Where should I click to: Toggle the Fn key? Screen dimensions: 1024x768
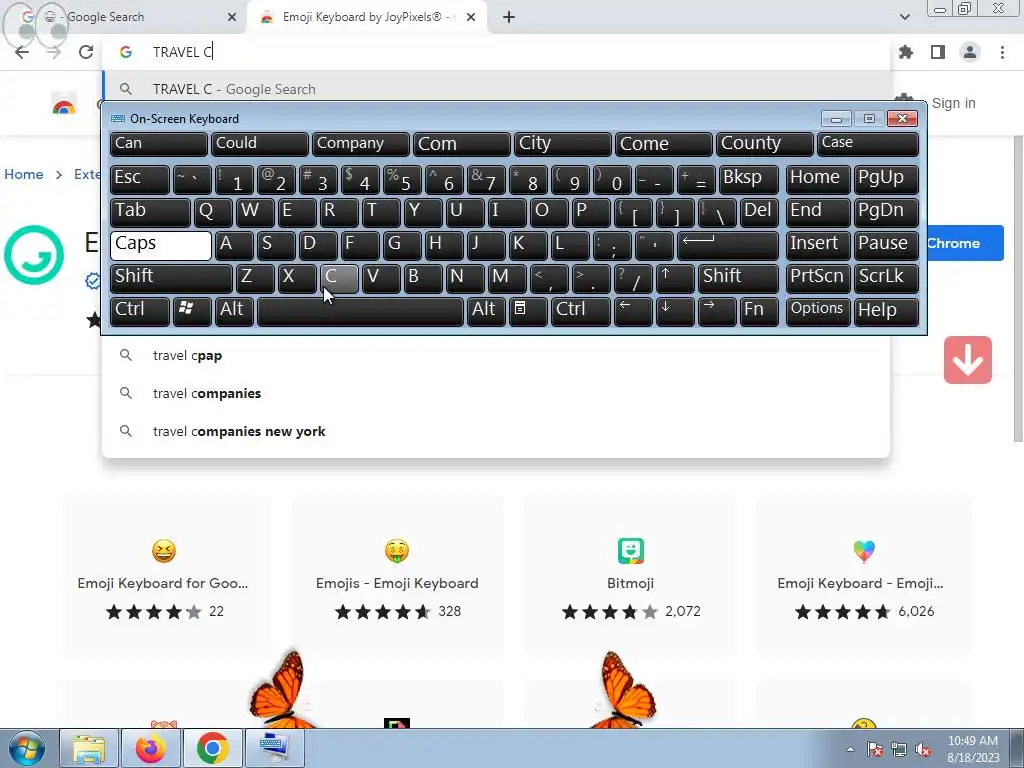point(759,311)
